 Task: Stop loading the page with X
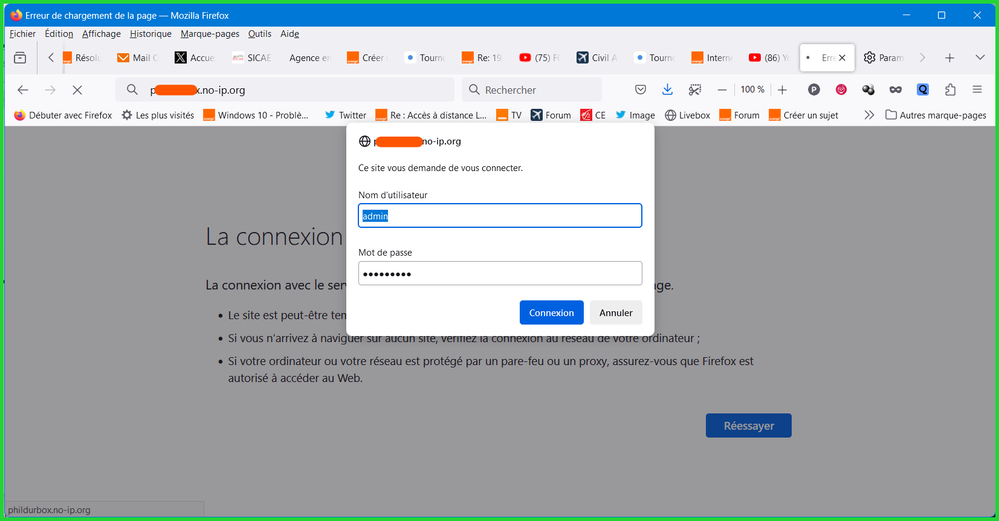coord(77,90)
